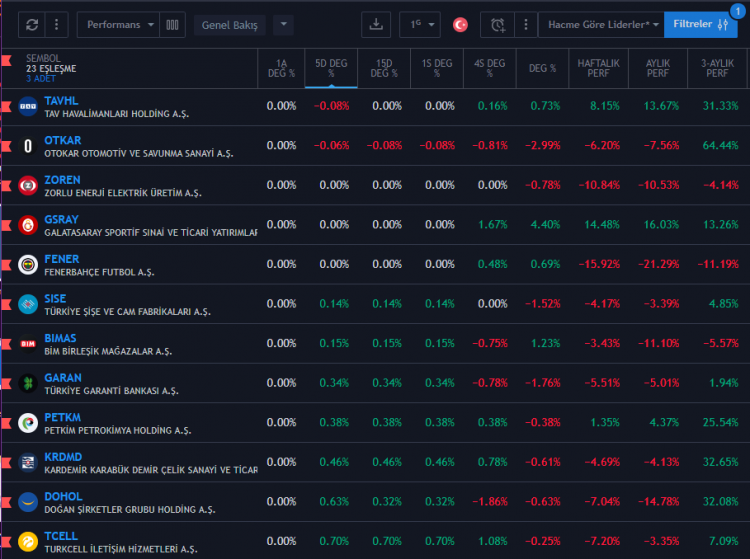Click the refresh screener icon

coord(32,24)
